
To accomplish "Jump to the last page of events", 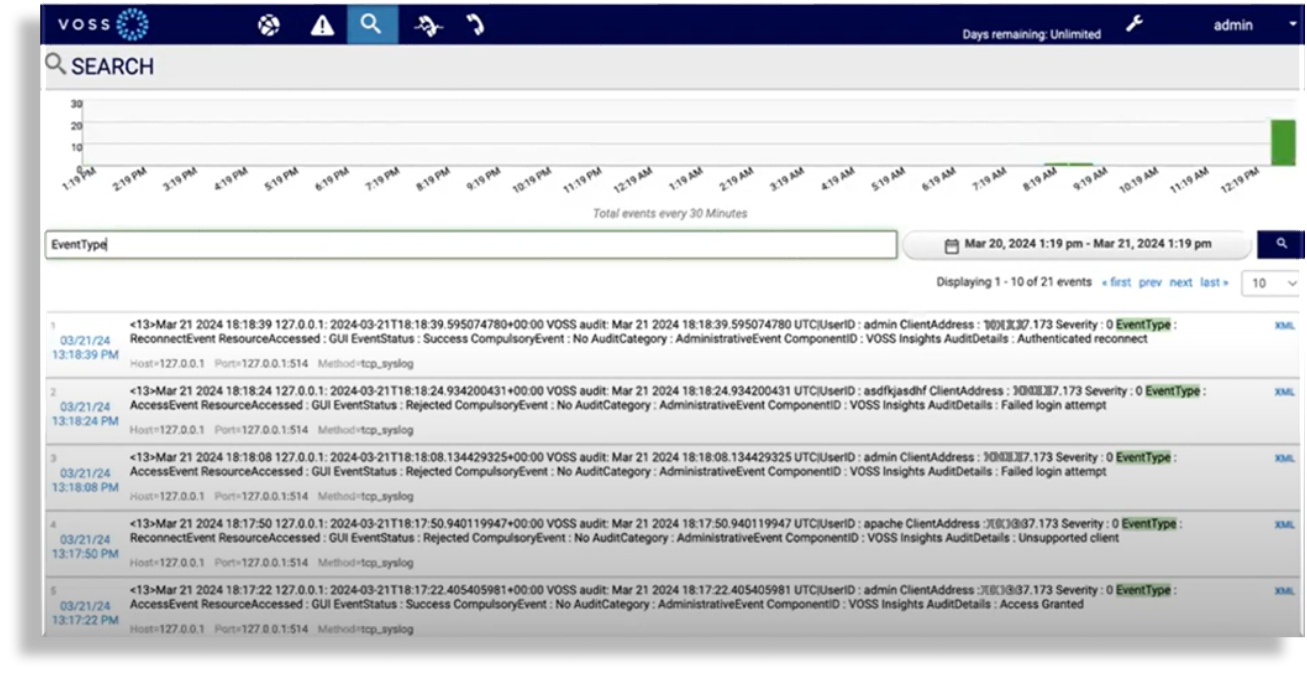I will tap(1213, 282).
